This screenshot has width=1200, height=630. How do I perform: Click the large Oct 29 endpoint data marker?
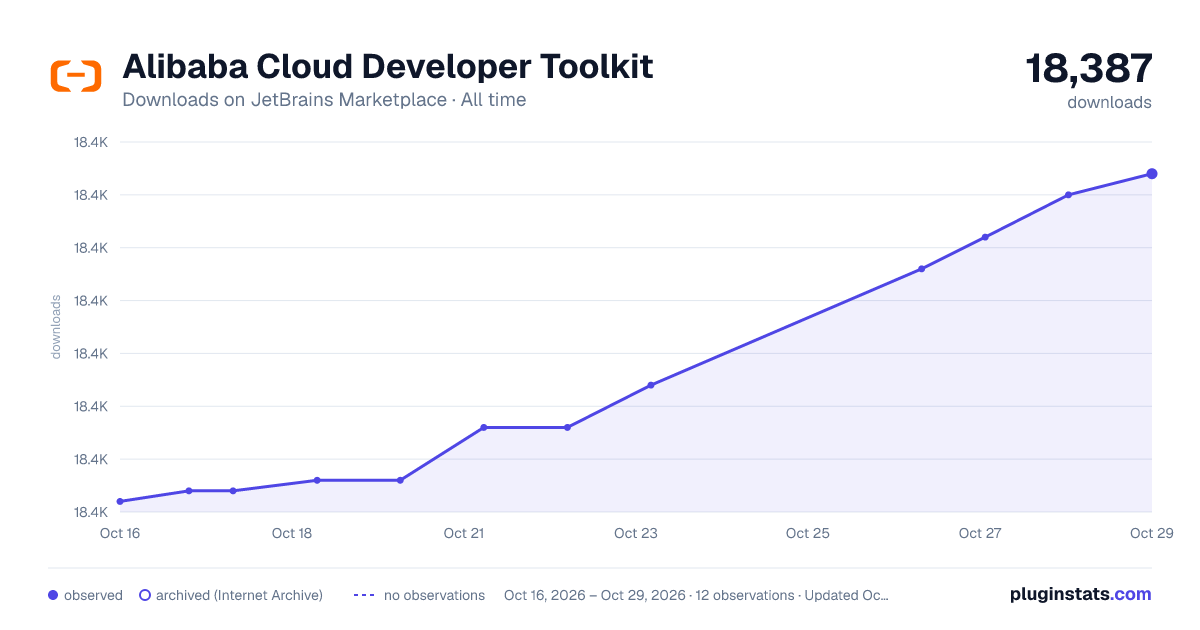coord(1152,174)
